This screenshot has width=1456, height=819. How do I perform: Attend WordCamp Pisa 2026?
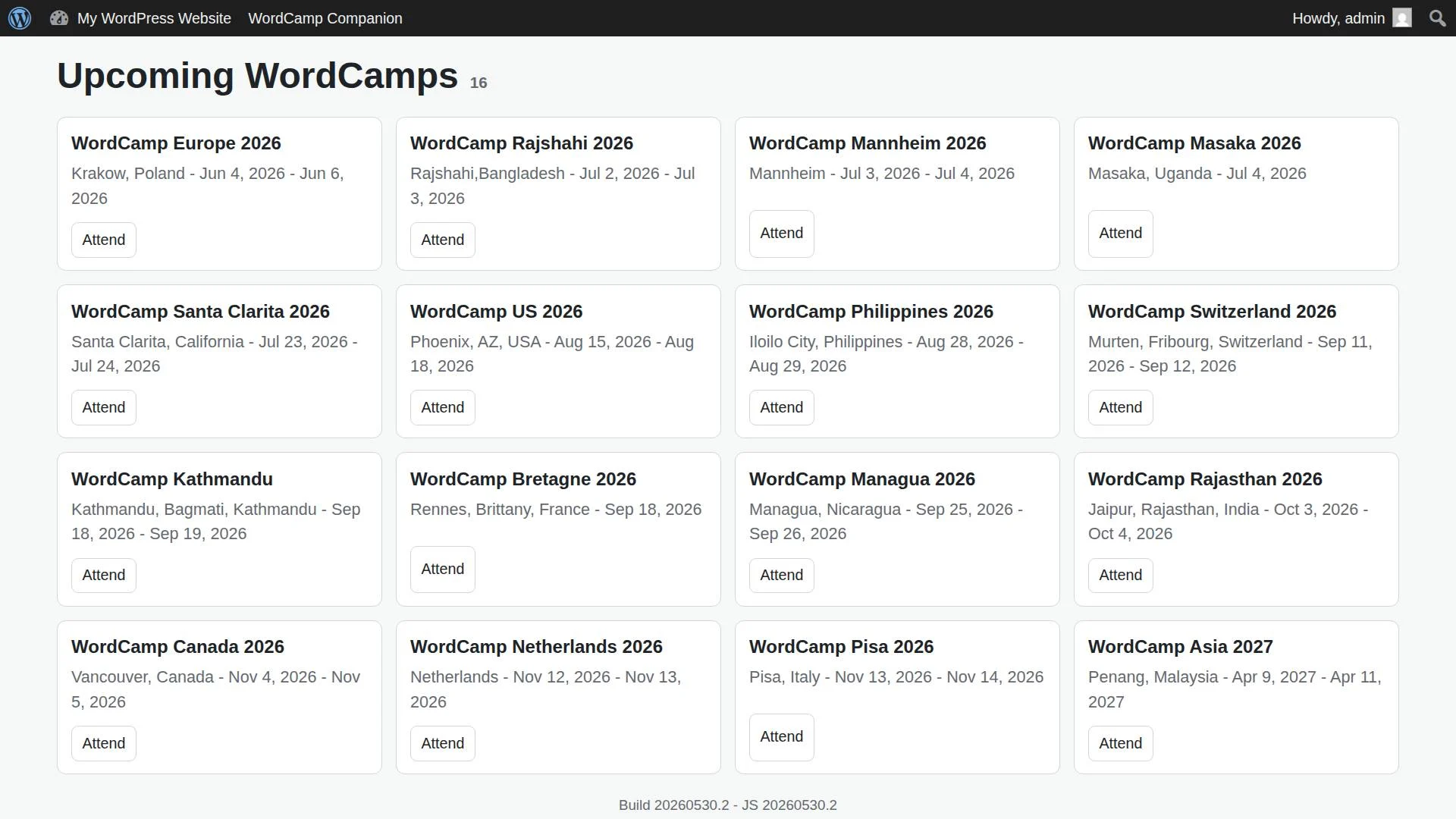(782, 737)
